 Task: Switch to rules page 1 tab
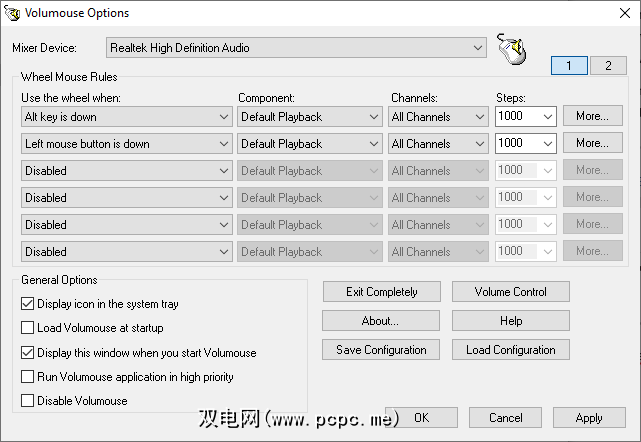tap(569, 65)
